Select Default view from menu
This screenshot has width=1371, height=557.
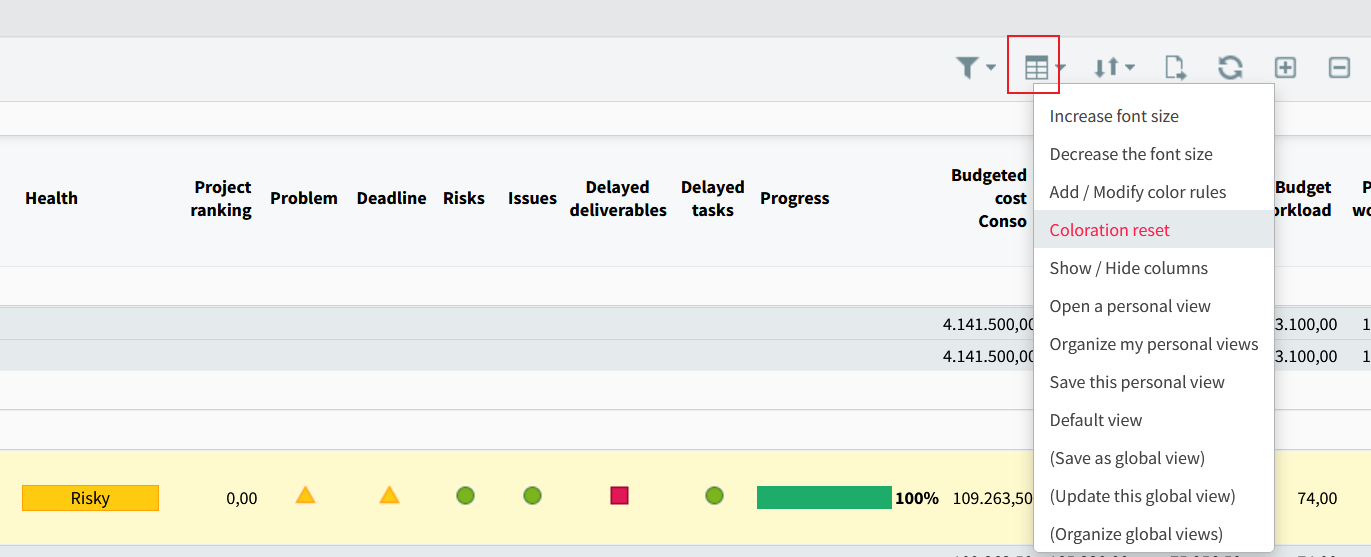pyautogui.click(x=1095, y=420)
